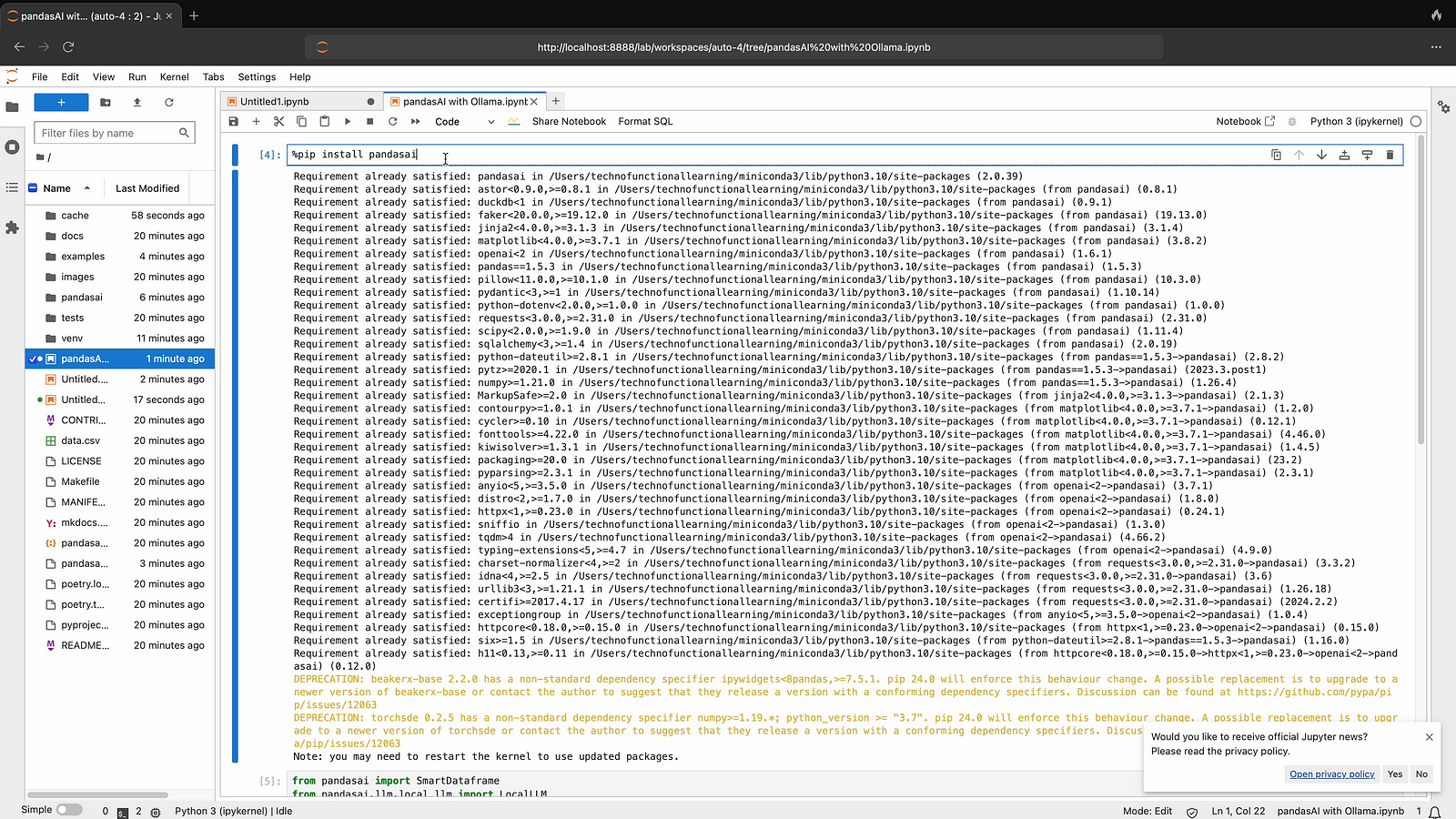
Task: Toggle the Simple interface mode switch
Action: pos(68,810)
